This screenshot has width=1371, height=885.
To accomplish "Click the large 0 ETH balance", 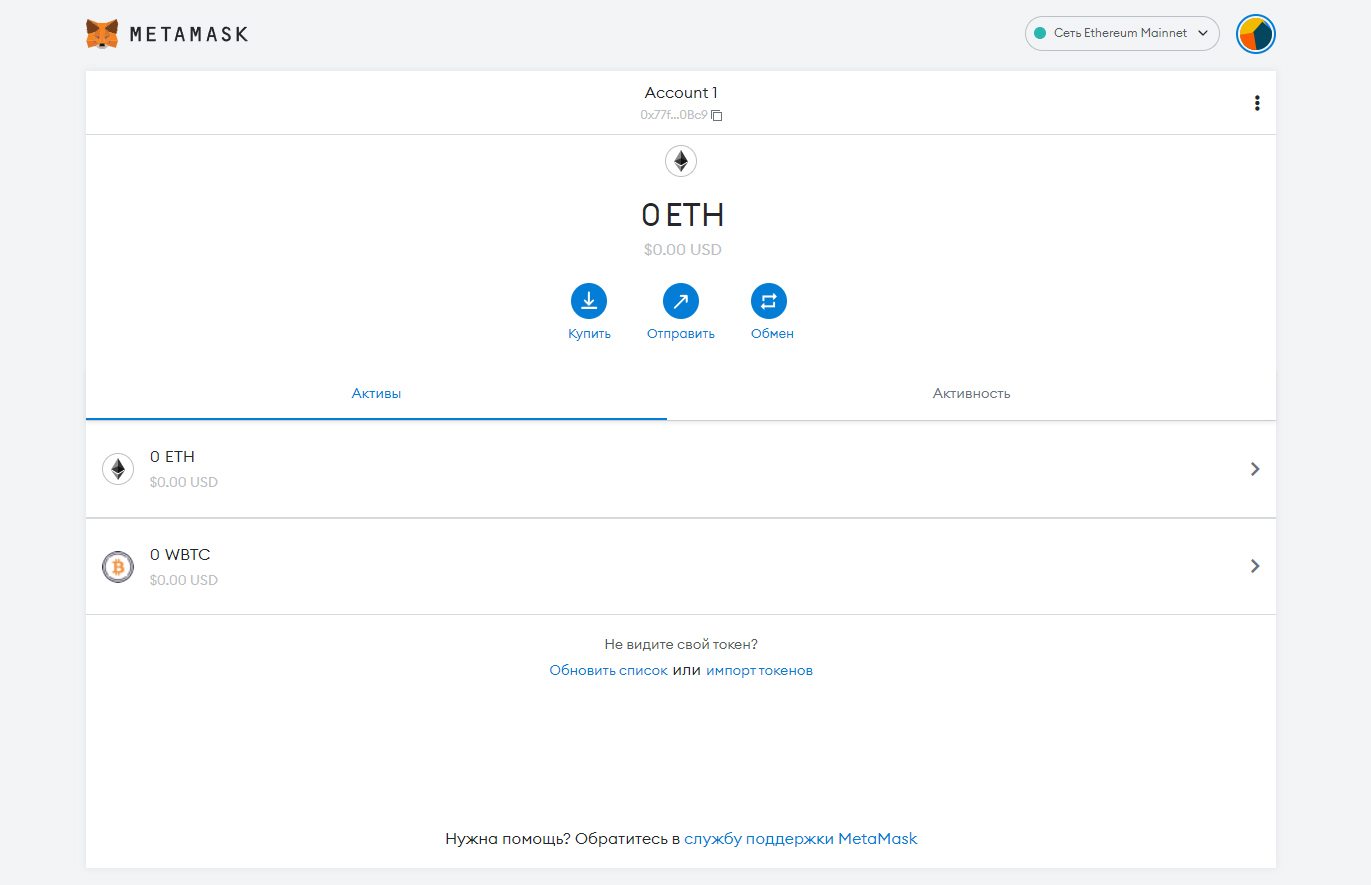I will [x=682, y=215].
